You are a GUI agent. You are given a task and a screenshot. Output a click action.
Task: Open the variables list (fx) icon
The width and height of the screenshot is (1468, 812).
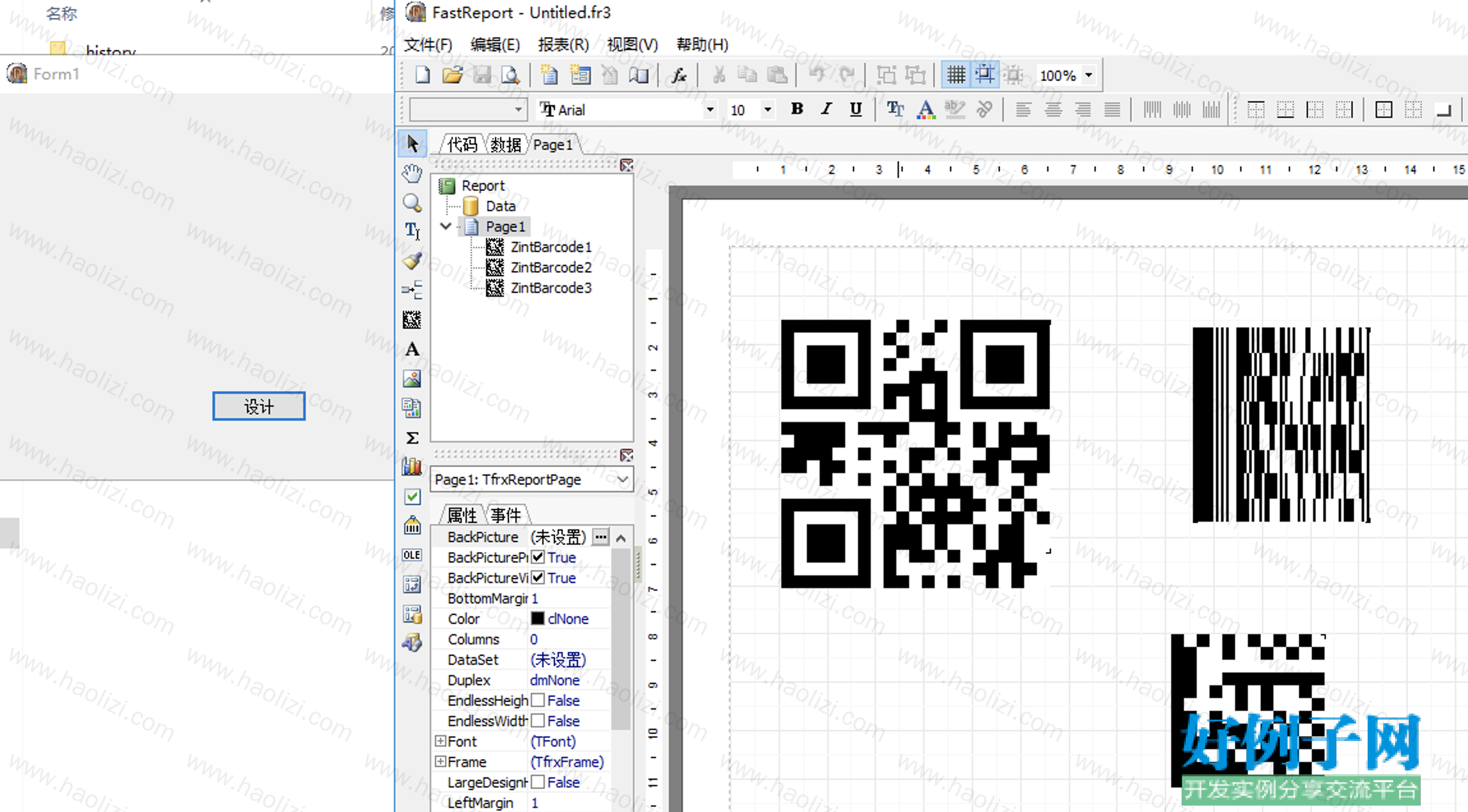pos(679,75)
